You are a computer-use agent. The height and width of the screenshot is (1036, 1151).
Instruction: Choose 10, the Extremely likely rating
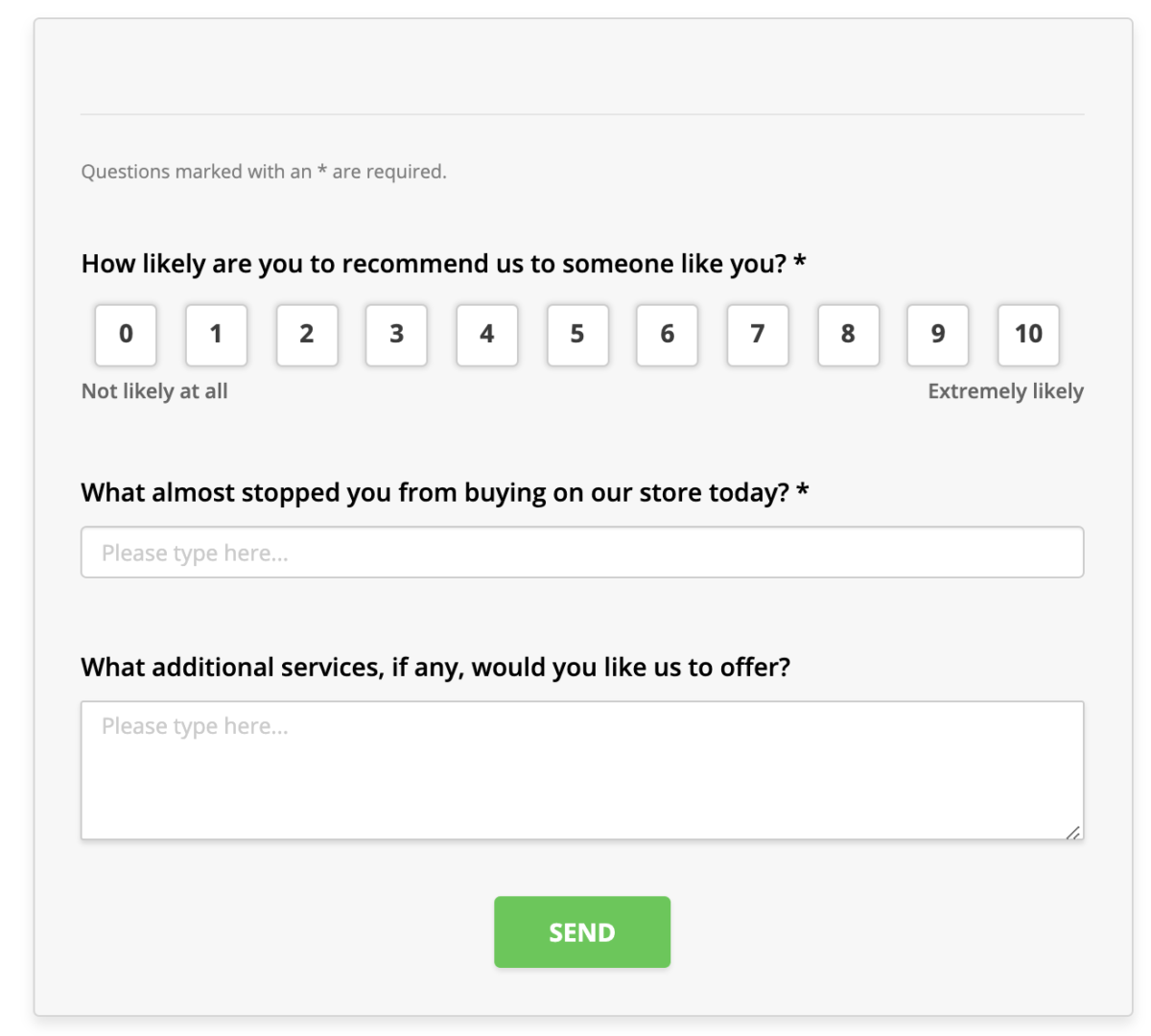[1027, 335]
